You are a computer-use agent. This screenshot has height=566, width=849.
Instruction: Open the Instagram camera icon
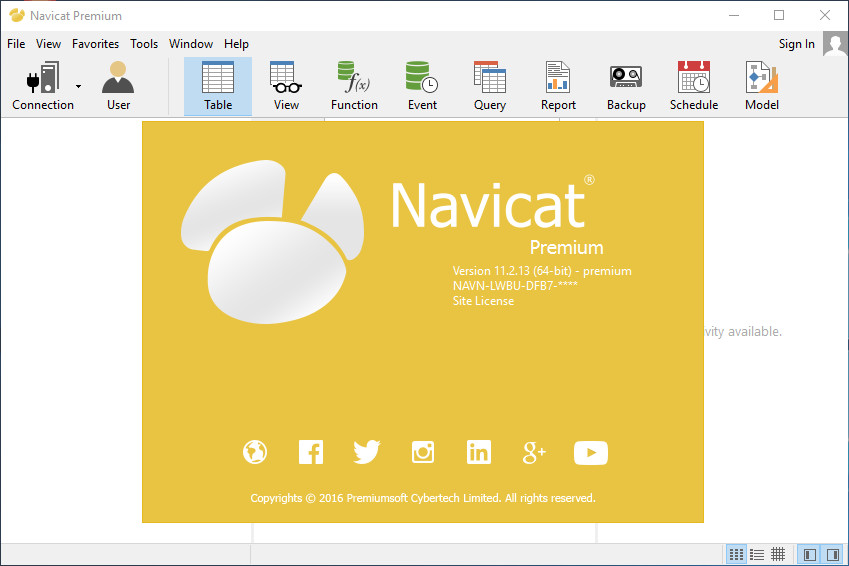click(422, 452)
